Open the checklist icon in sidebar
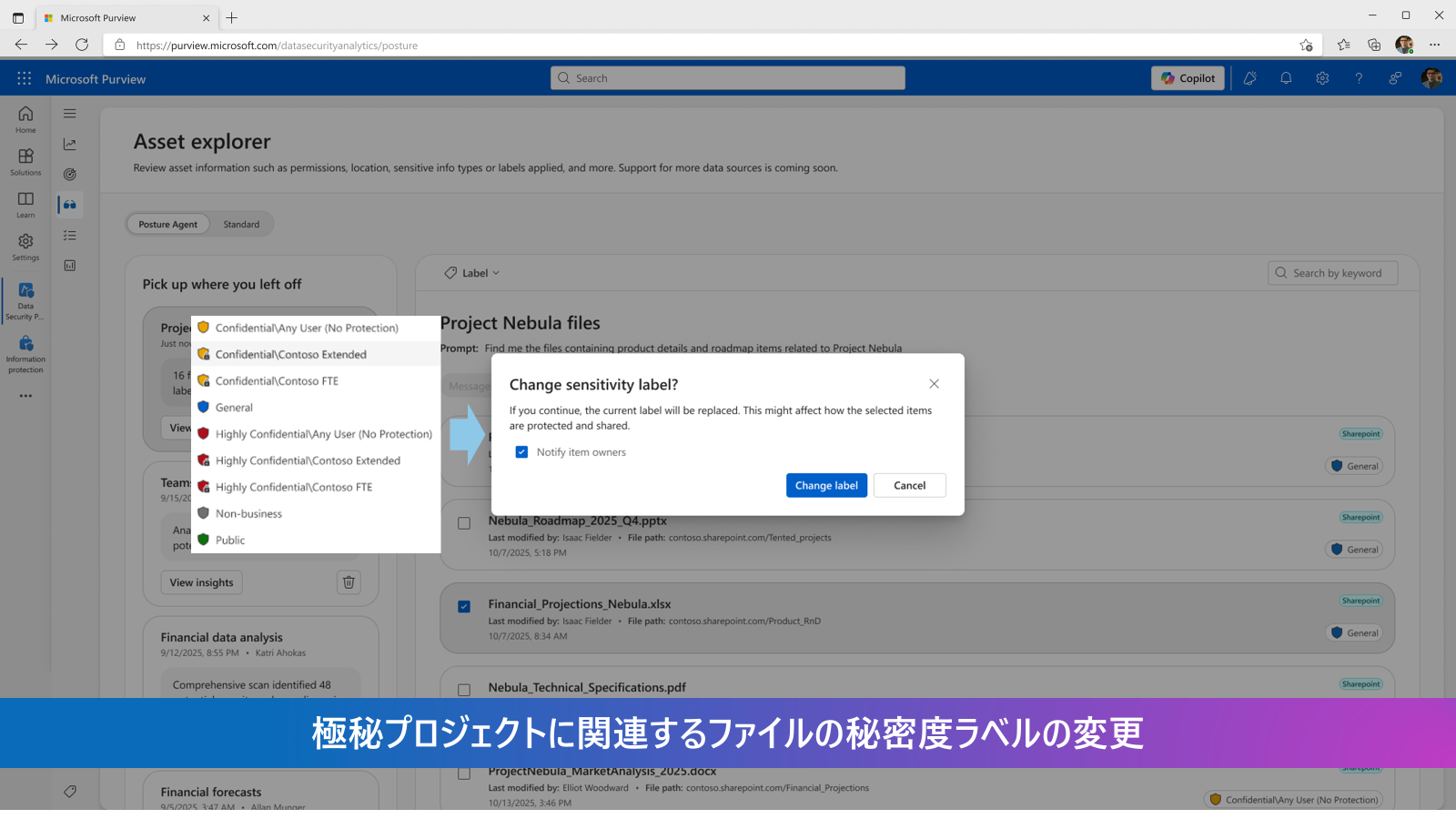Screen dimensions: 1456x819 [70, 236]
